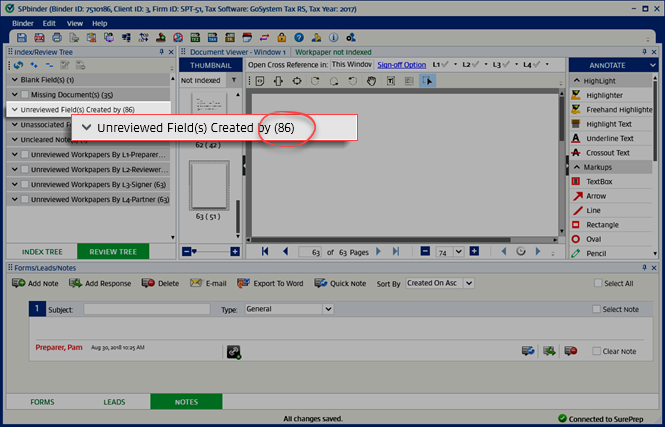
Task: Collapse Unreviewed Field(s) Created by section
Action: (x=13, y=109)
